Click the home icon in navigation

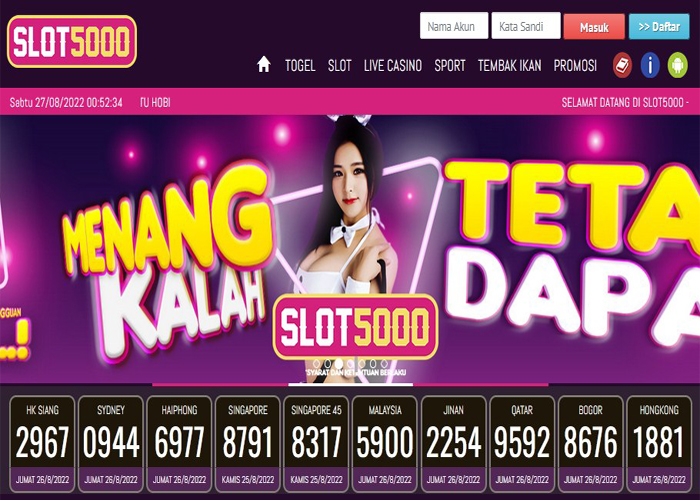point(263,65)
